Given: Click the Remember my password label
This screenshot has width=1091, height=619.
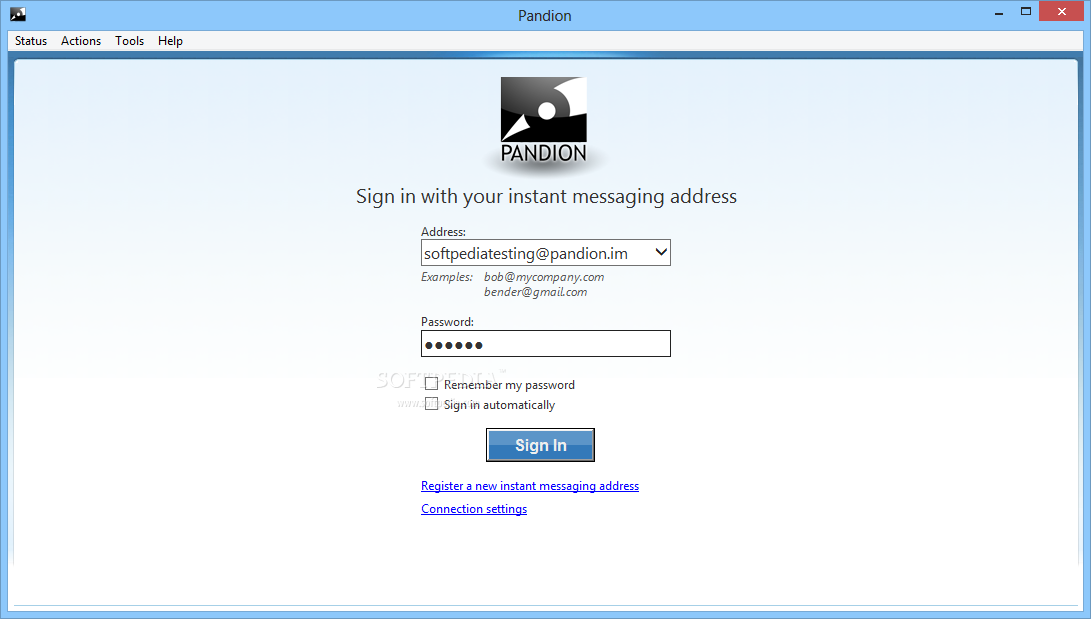Looking at the screenshot, I should (509, 385).
